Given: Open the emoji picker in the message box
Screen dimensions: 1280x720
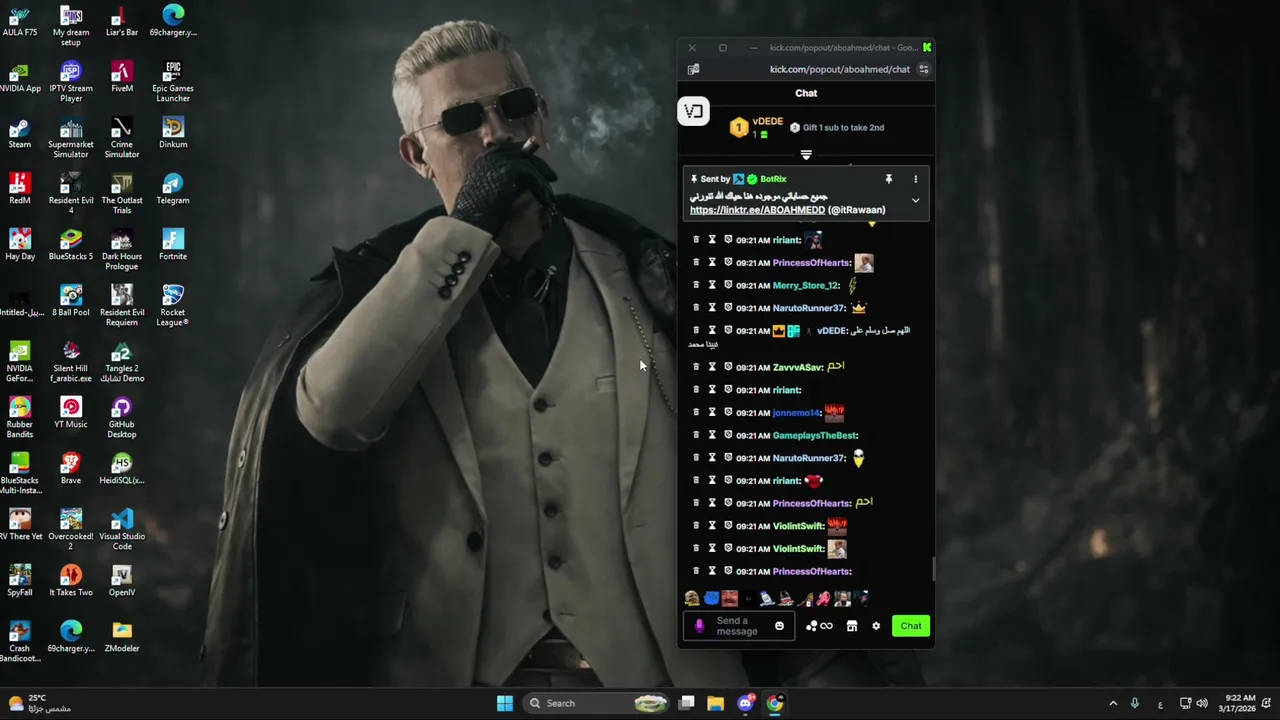Looking at the screenshot, I should coord(779,626).
